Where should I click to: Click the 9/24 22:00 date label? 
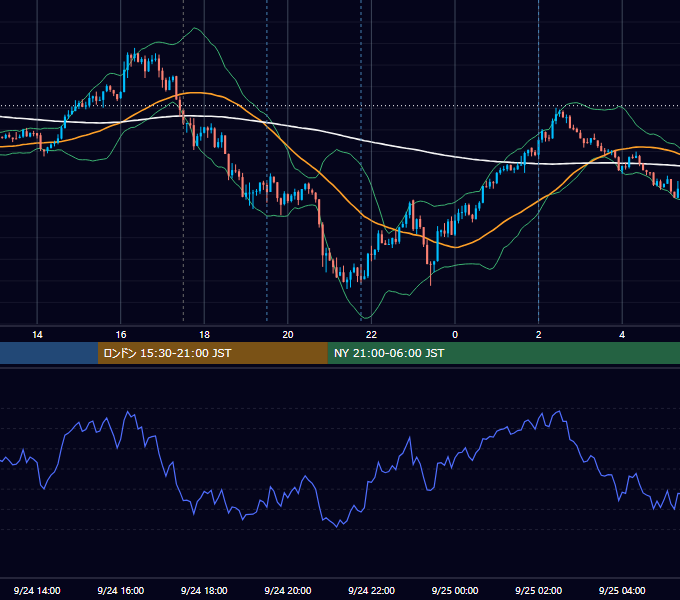[x=372, y=590]
